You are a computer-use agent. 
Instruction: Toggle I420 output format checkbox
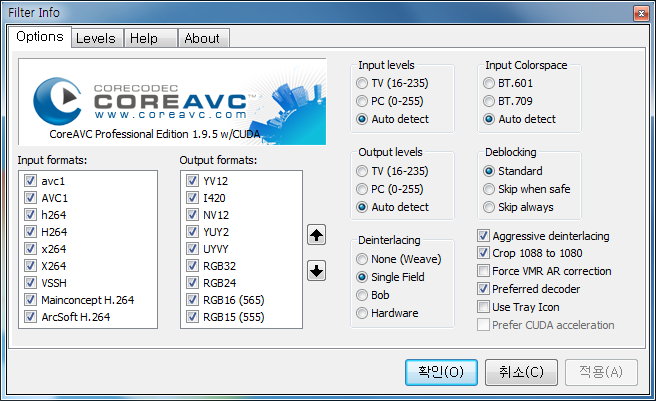[x=192, y=198]
